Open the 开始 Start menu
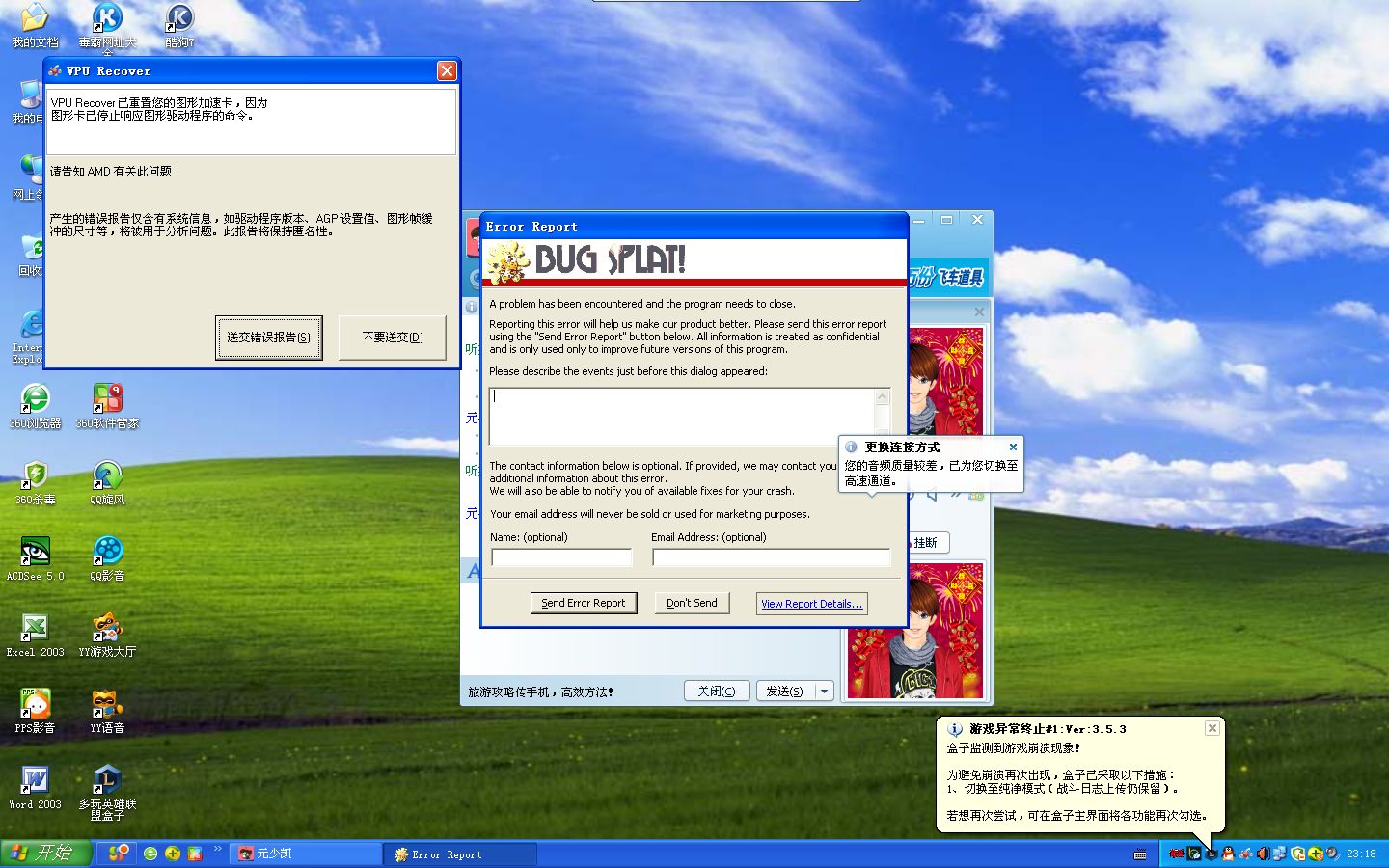The image size is (1389, 868). coord(44,854)
